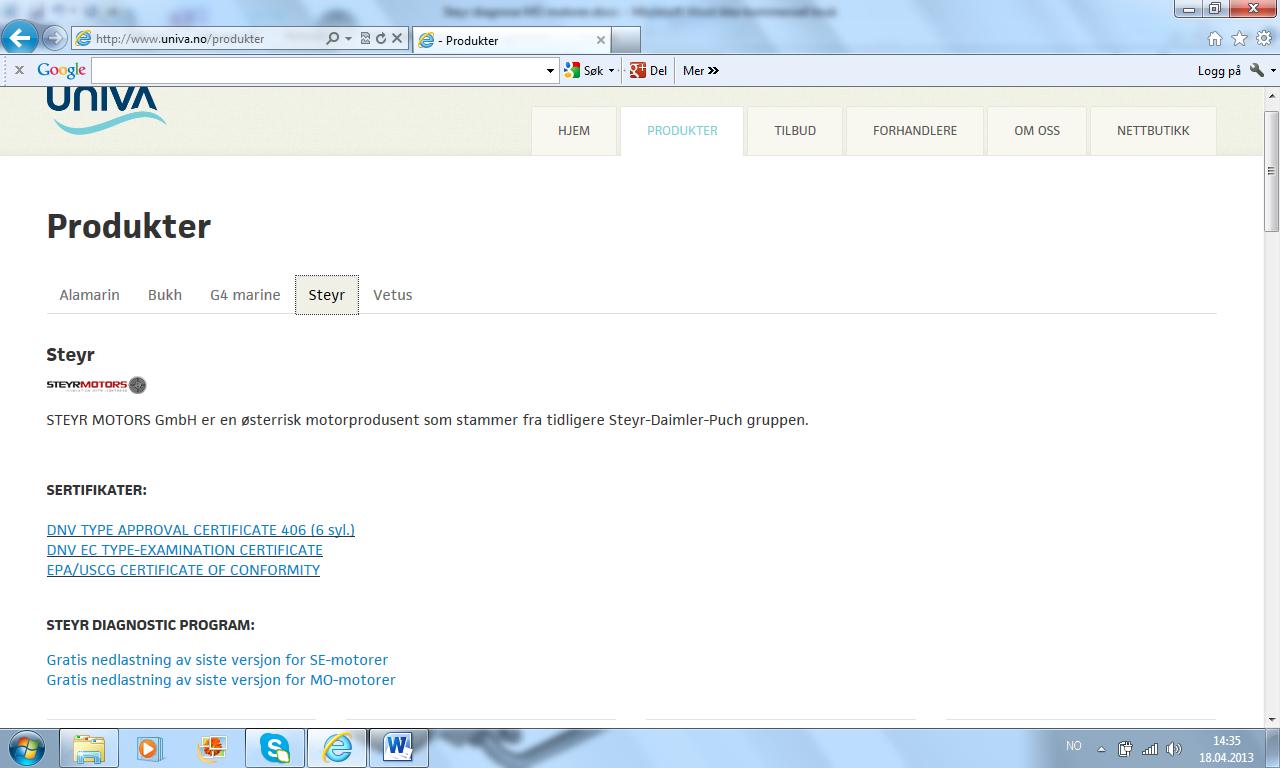Open DNV Type Approval Certificate 406 link
1280x768 pixels.
[x=201, y=530]
